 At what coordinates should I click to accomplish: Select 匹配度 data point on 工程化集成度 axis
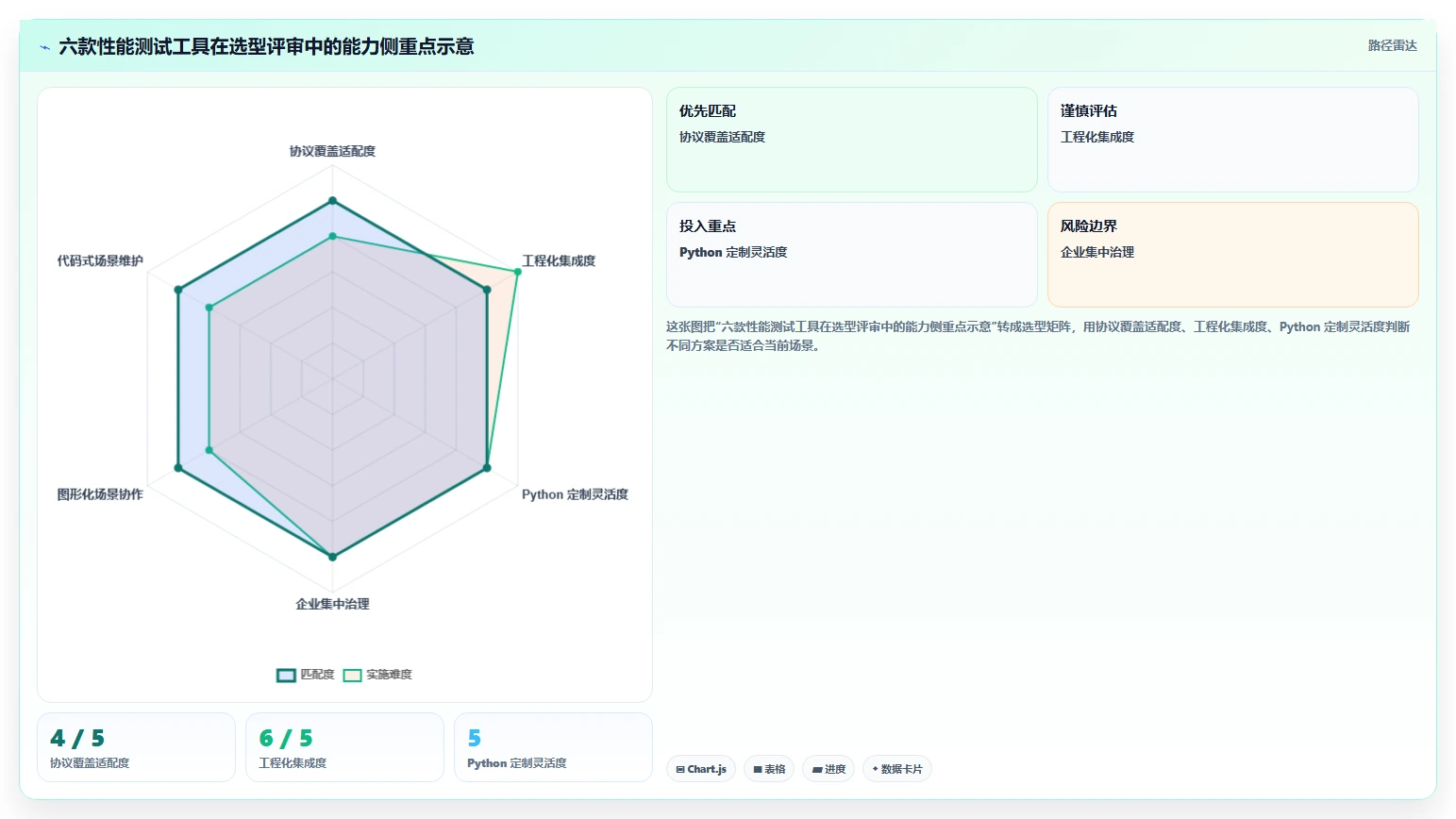pyautogui.click(x=487, y=290)
